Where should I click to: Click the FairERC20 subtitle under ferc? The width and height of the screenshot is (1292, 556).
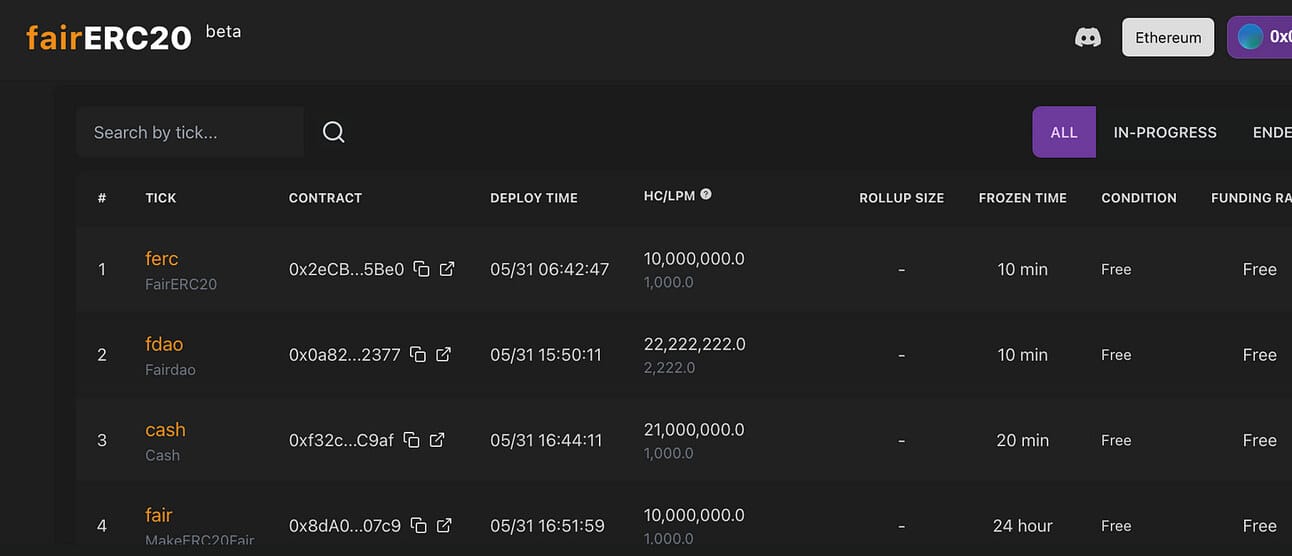coord(181,284)
